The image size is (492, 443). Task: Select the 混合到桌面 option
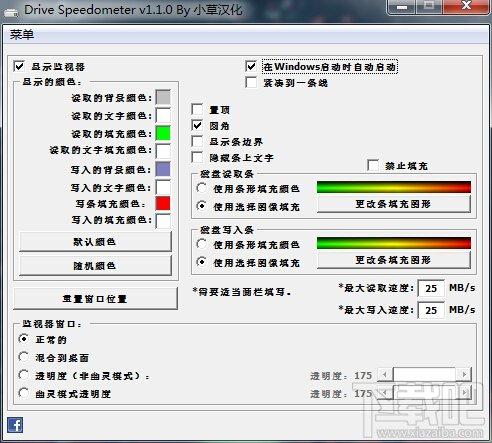click(24, 357)
